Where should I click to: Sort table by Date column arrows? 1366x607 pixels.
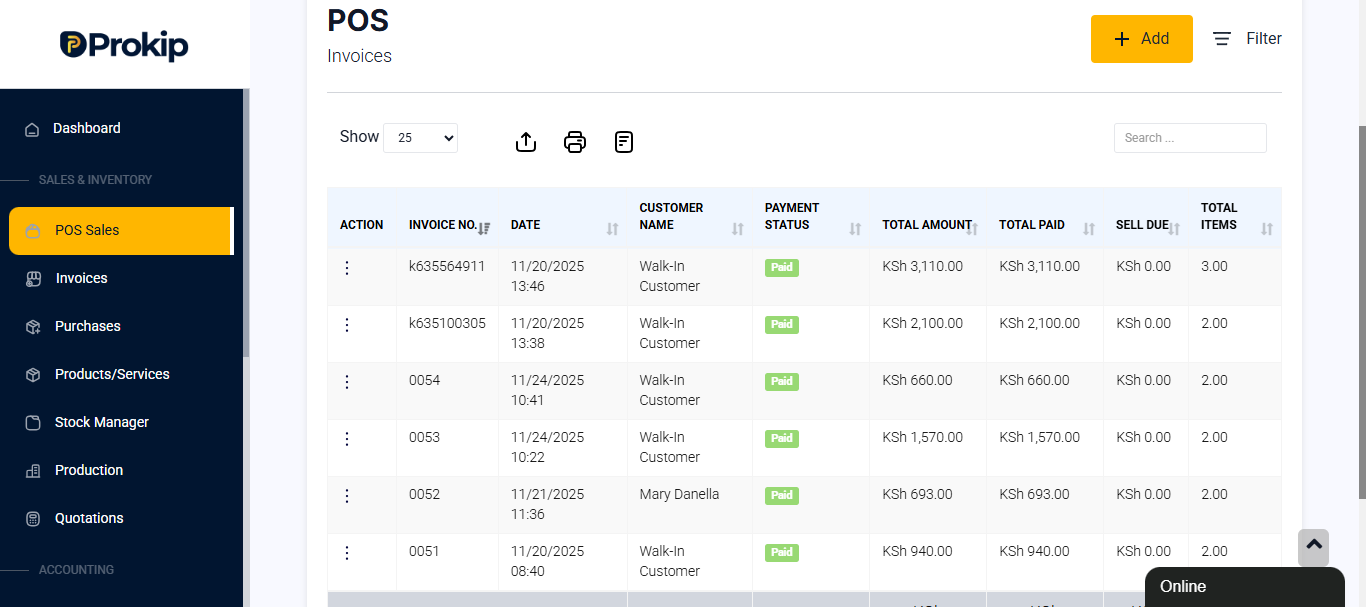(x=612, y=229)
